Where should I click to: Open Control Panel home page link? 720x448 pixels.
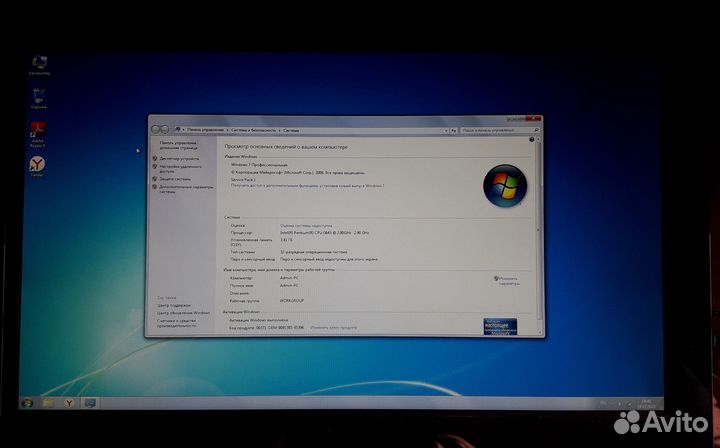click(178, 146)
